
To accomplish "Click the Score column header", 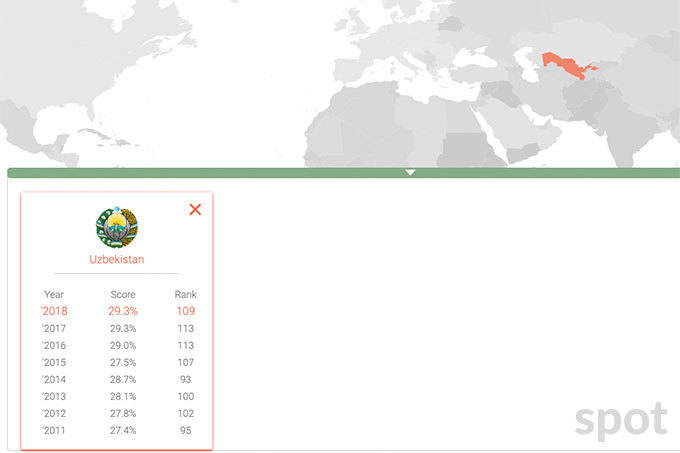I will click(x=123, y=295).
